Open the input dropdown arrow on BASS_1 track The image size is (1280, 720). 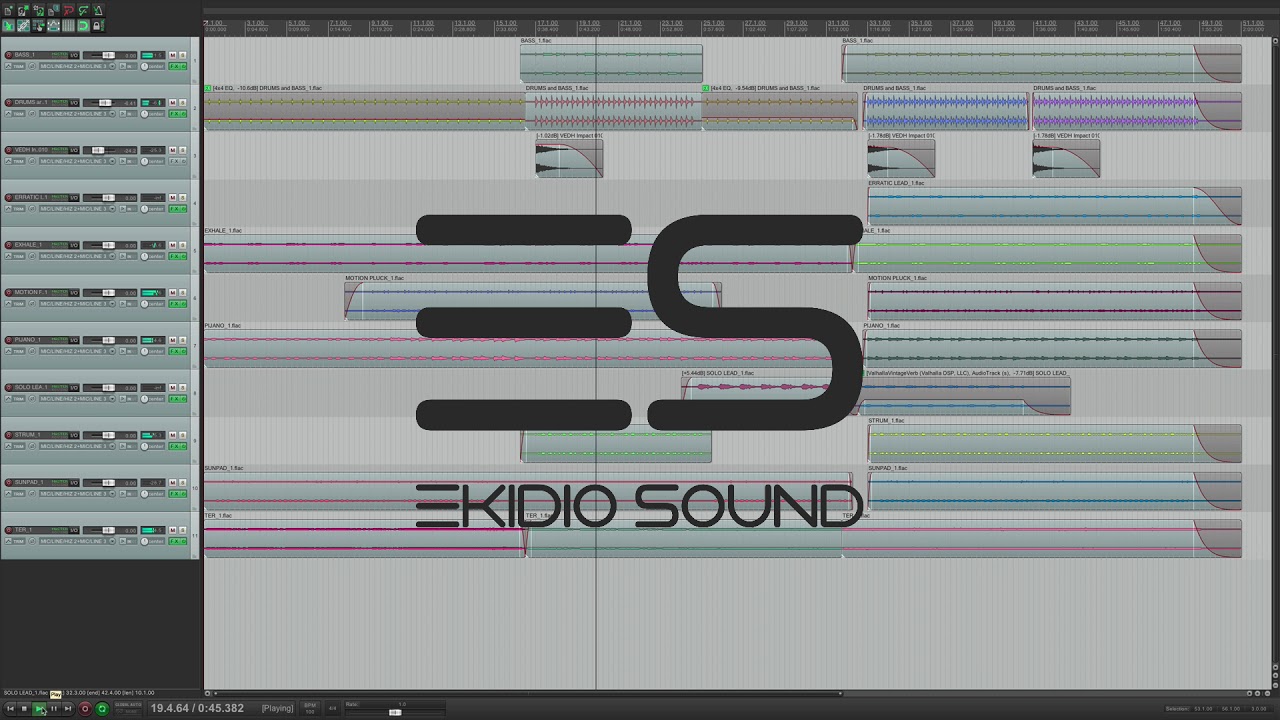pos(112,66)
